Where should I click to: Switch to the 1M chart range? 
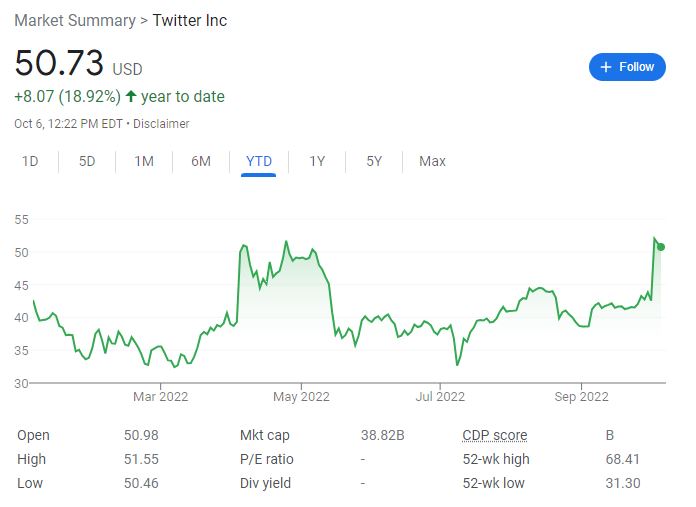(144, 161)
